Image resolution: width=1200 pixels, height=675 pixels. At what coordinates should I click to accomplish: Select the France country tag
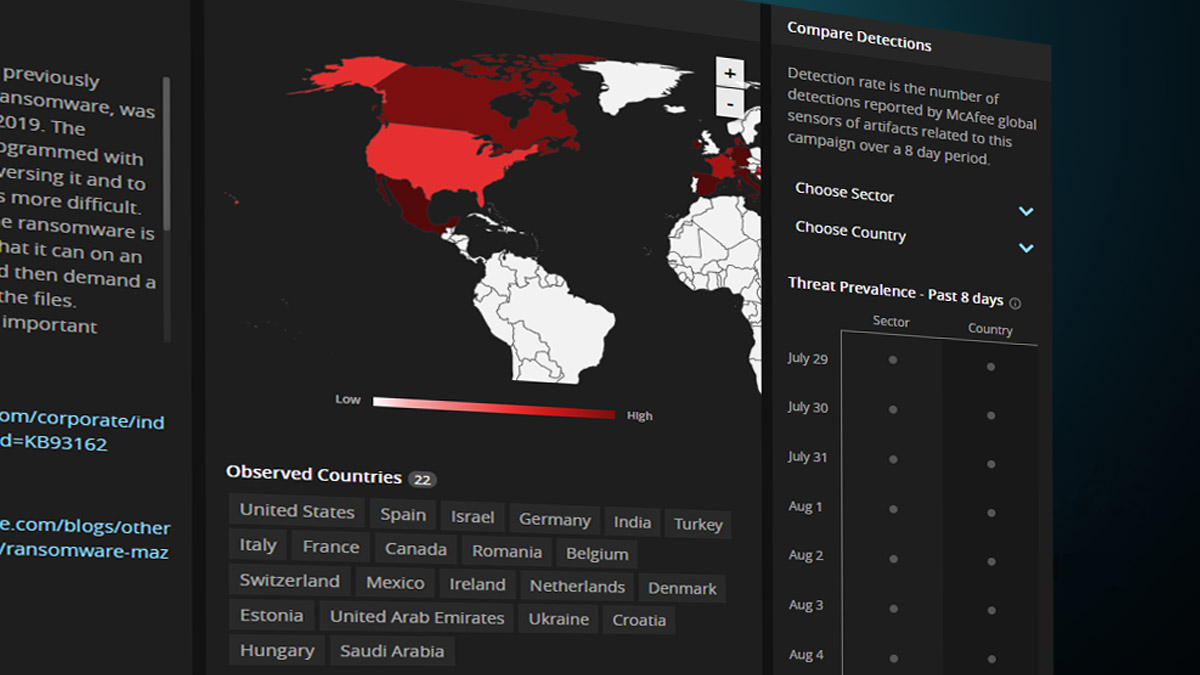click(x=331, y=547)
